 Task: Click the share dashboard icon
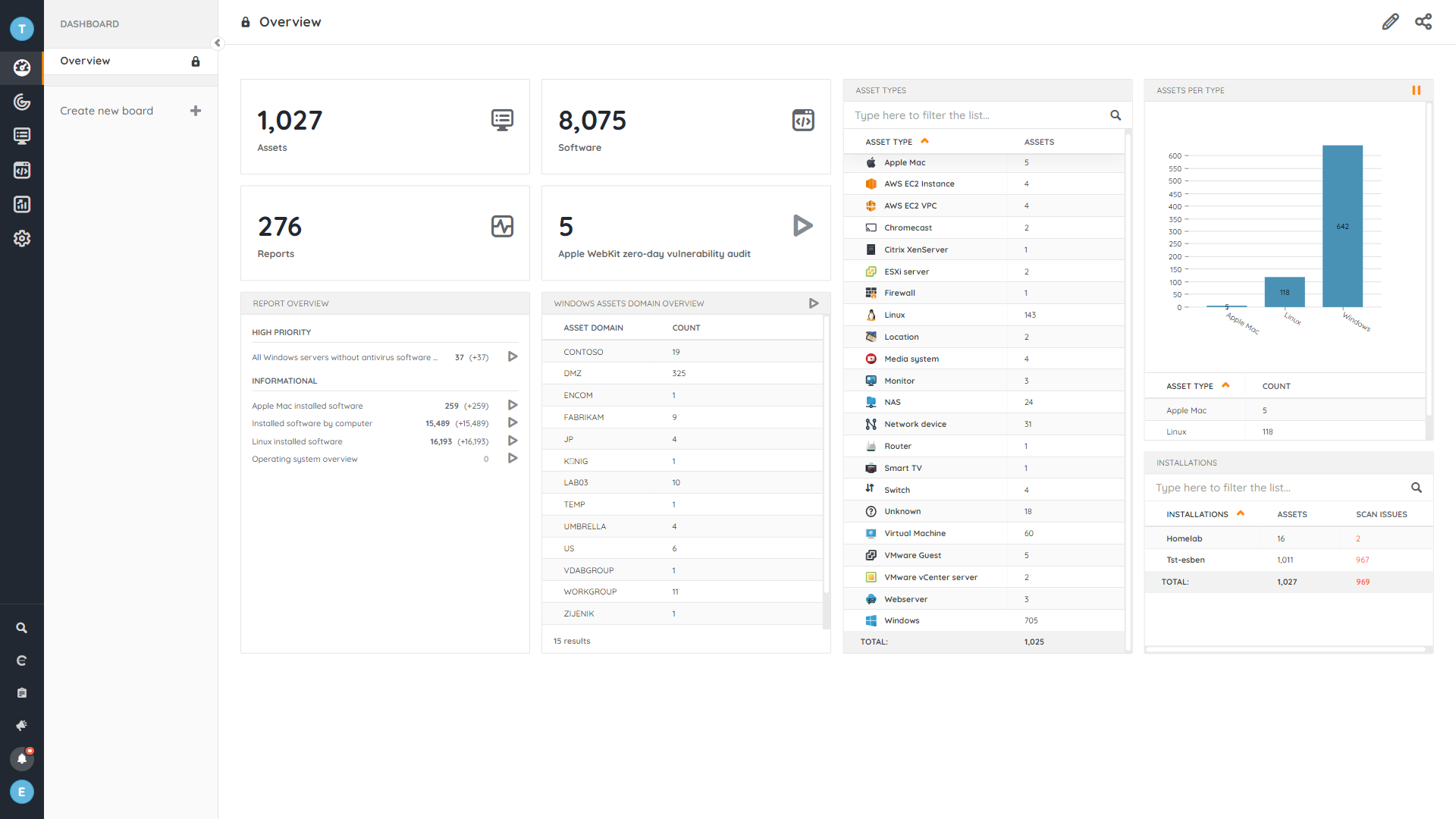click(x=1423, y=22)
